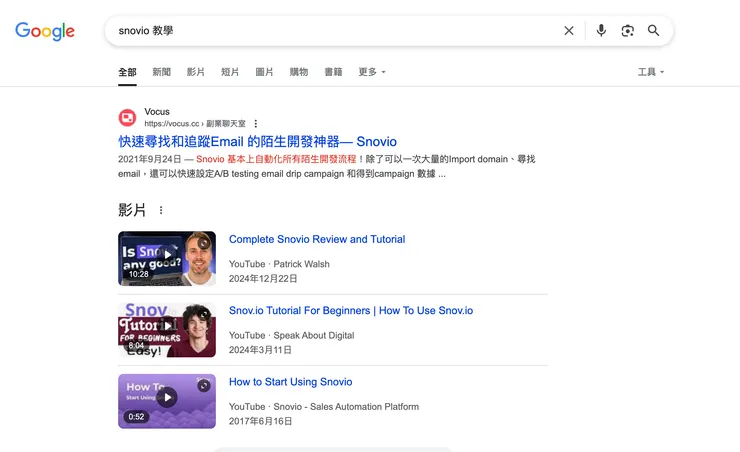This screenshot has height=452, width=740.
Task: Click the Vocus site name text
Action: coord(157,112)
